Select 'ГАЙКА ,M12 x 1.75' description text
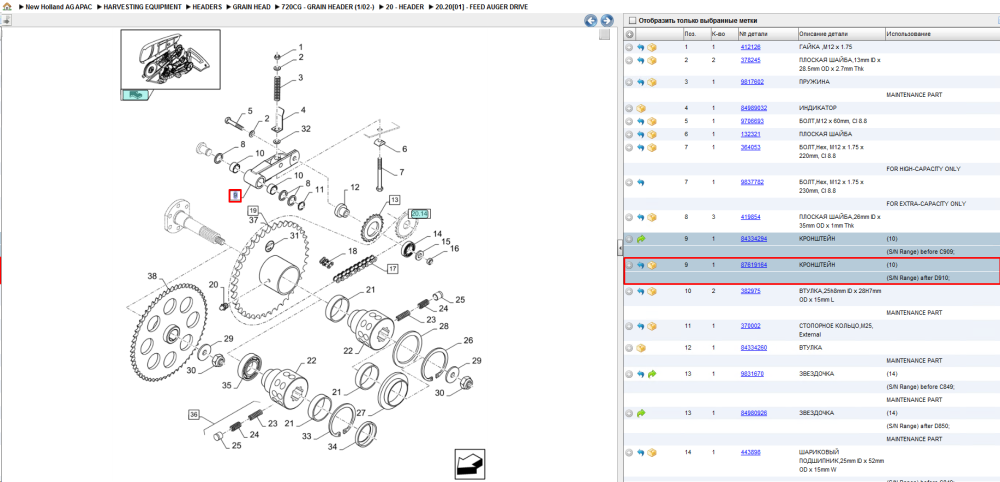 (825, 47)
